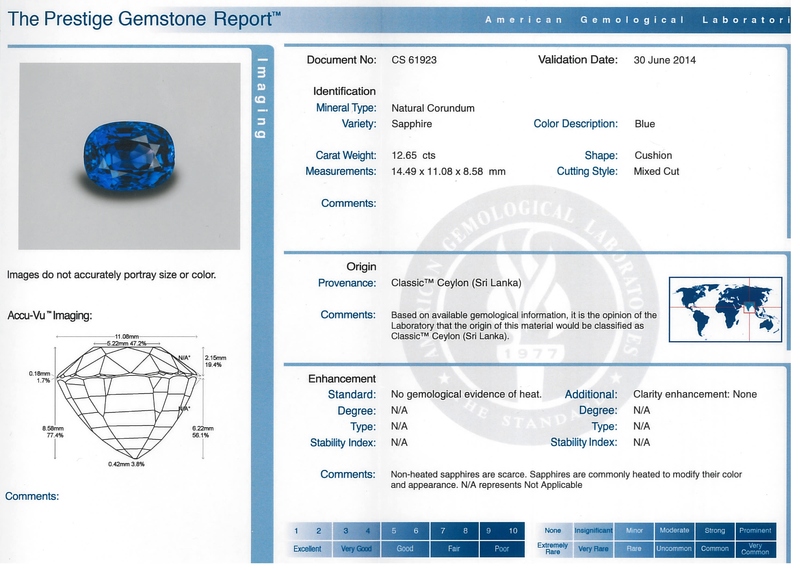
Task: Click the Extremely Rare rarity cell
Action: (553, 548)
